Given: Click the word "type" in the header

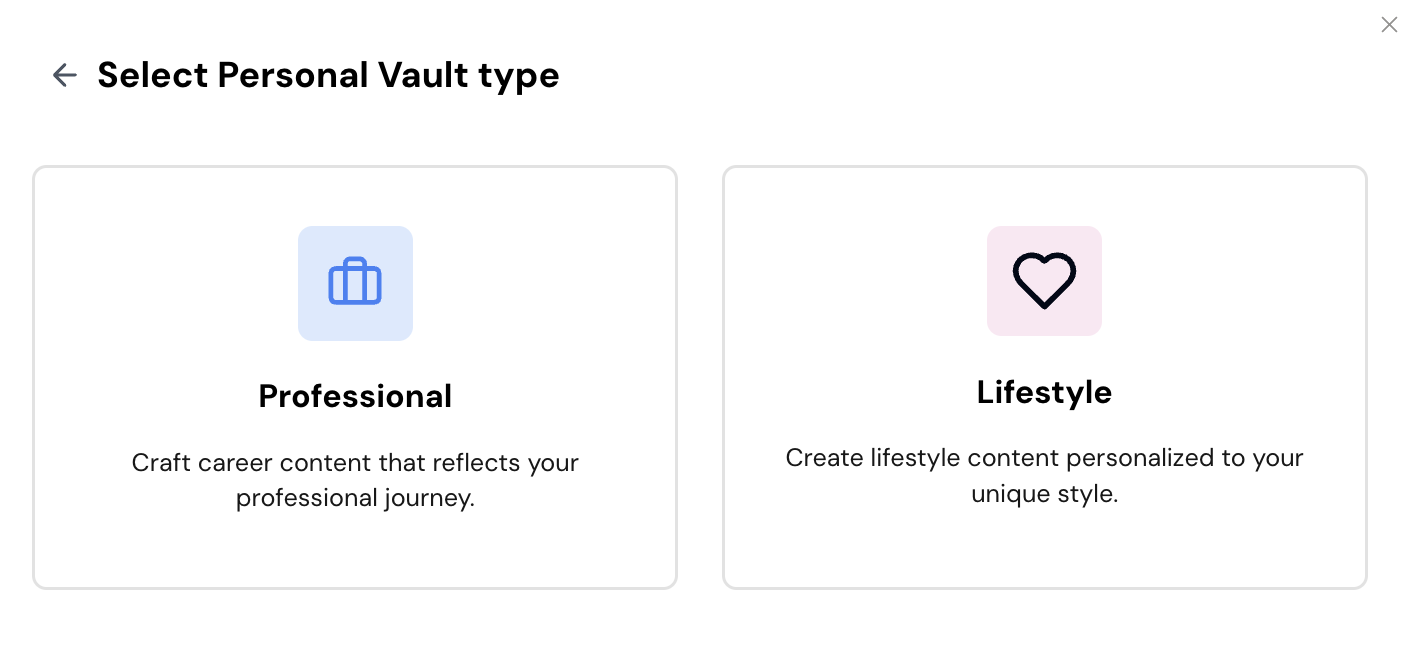Looking at the screenshot, I should tap(520, 77).
